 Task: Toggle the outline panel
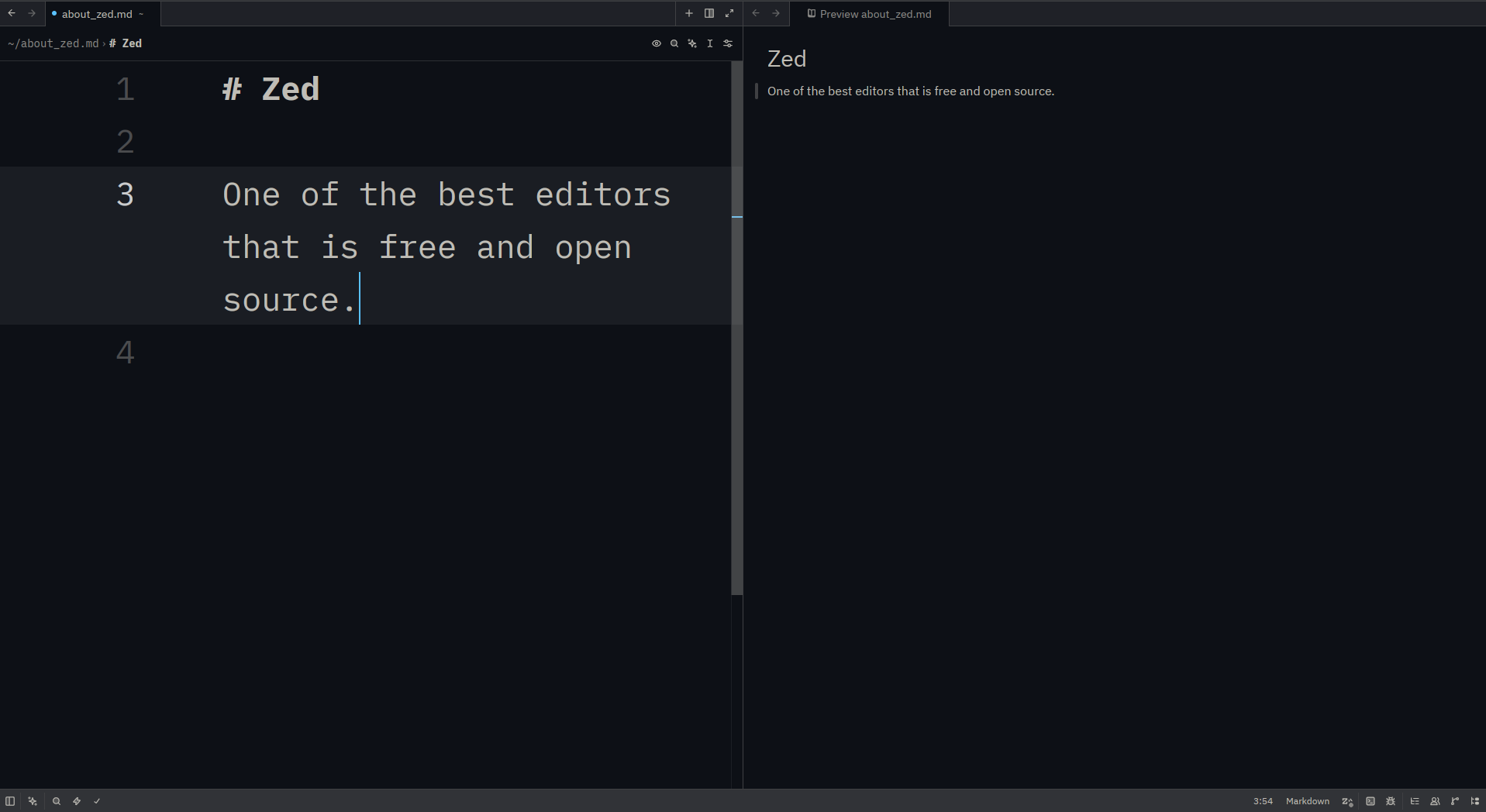tap(1415, 801)
